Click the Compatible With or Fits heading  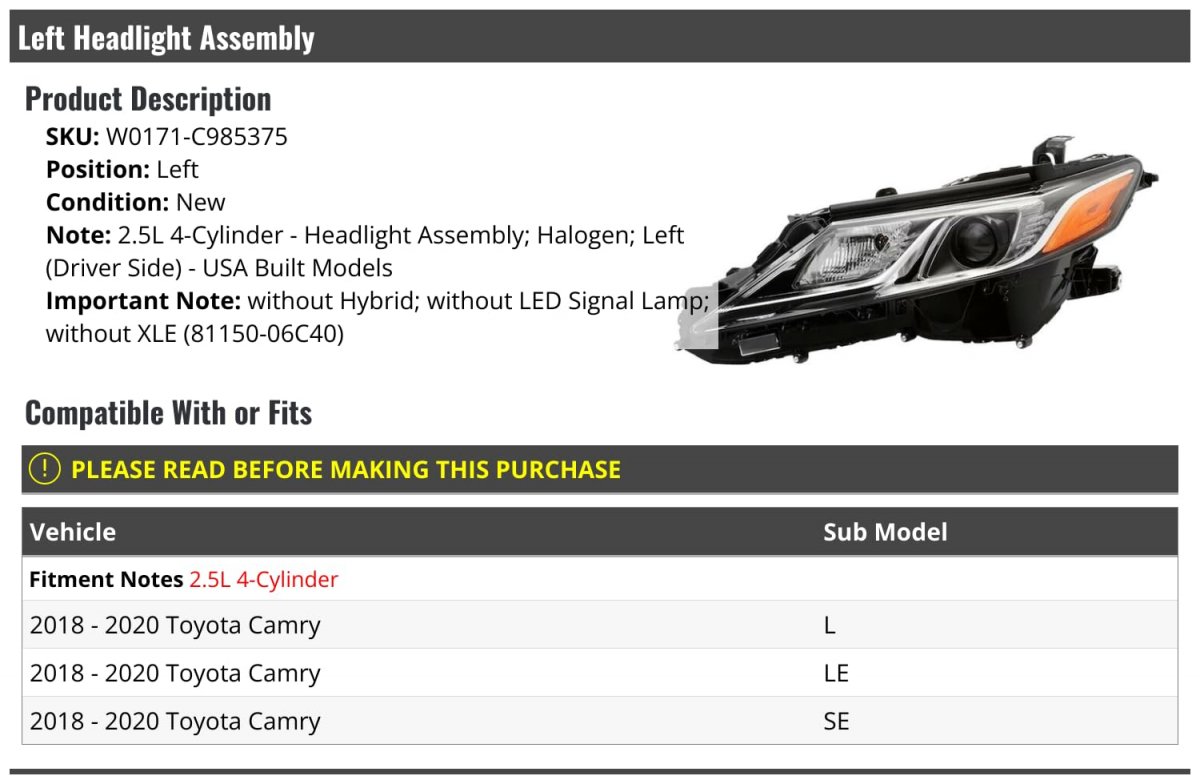point(168,412)
